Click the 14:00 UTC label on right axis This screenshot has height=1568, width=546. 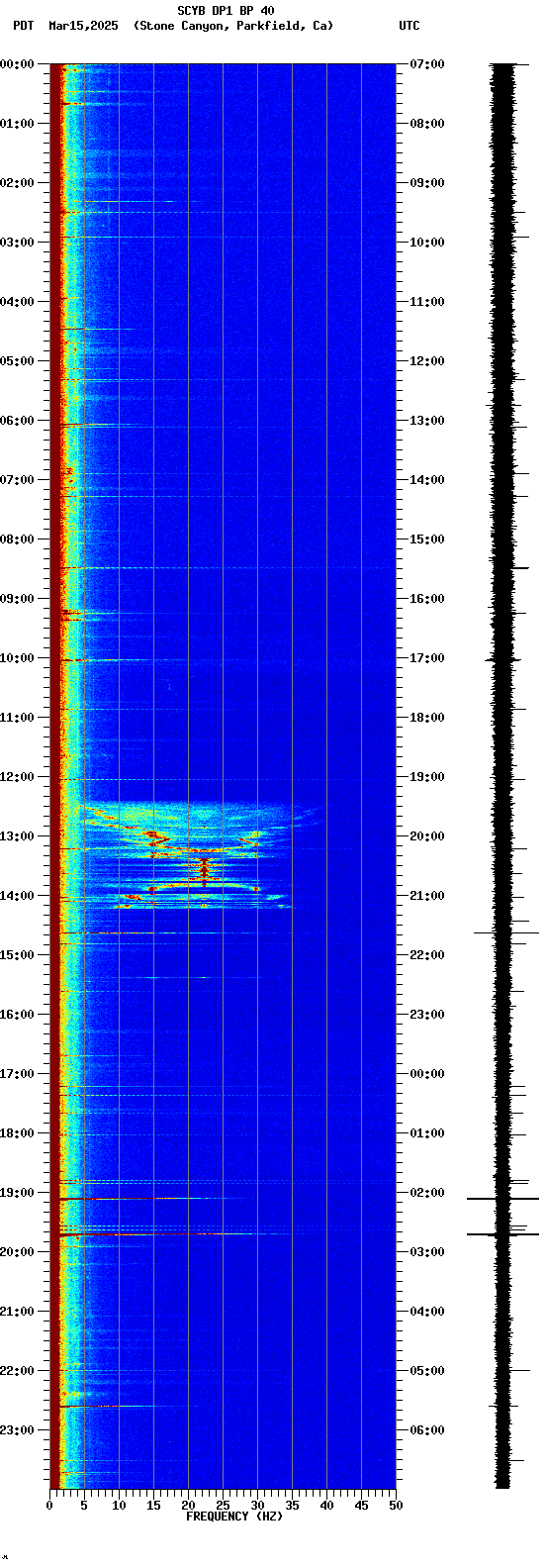(x=427, y=480)
